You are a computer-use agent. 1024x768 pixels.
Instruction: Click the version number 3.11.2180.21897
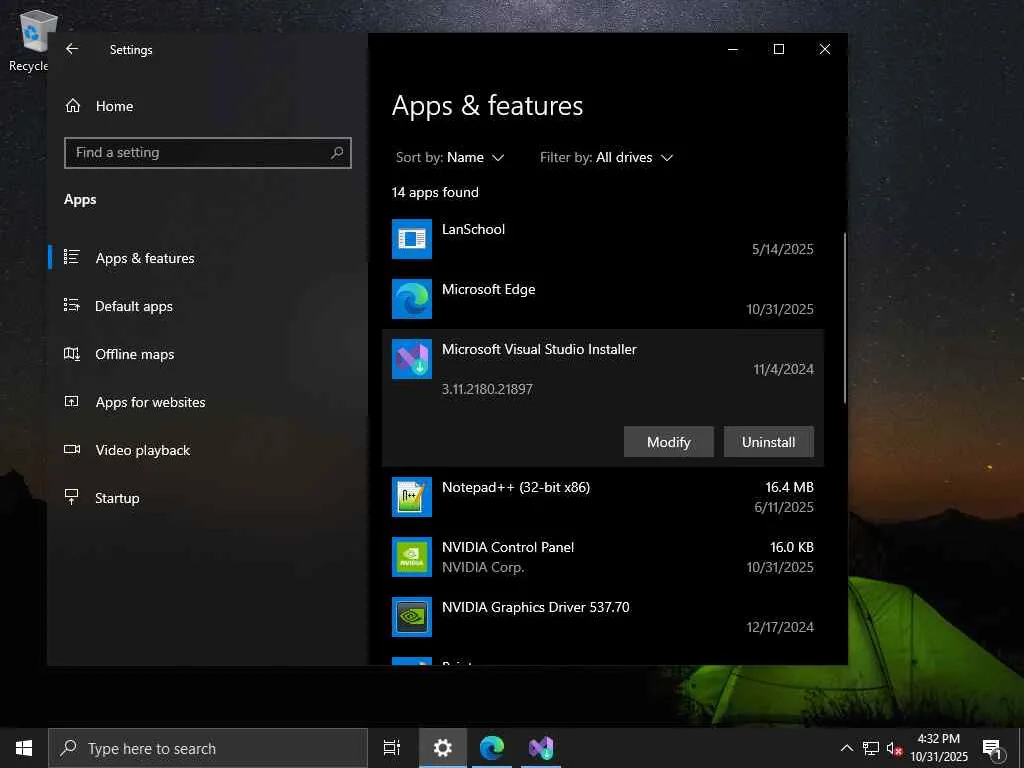point(487,389)
